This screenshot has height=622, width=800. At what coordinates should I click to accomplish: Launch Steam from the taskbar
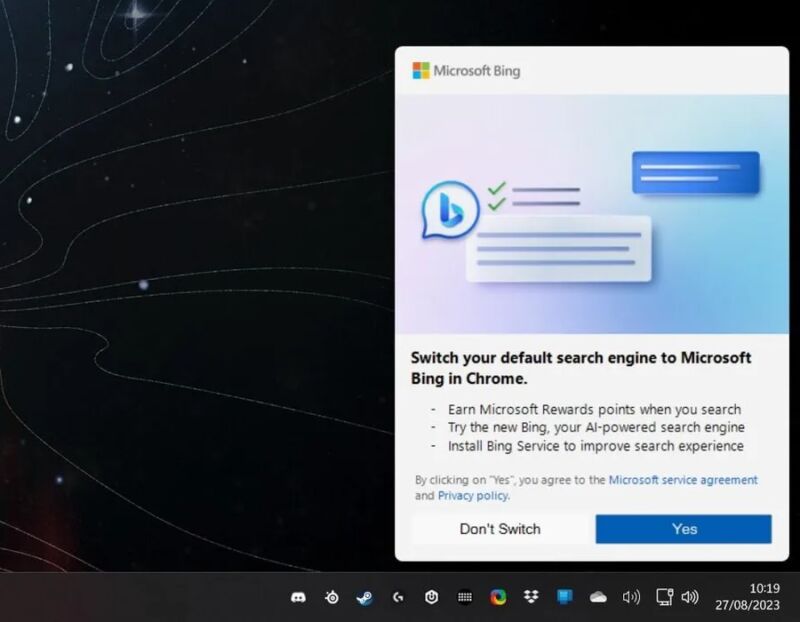point(363,597)
